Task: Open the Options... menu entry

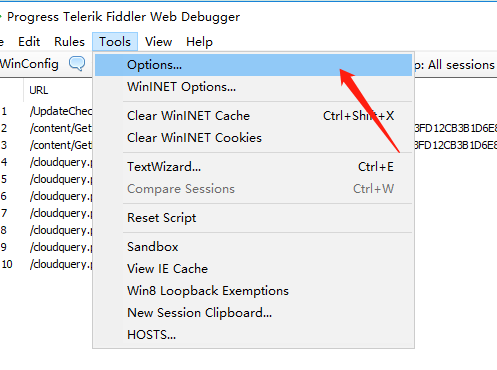Action: tap(253, 65)
